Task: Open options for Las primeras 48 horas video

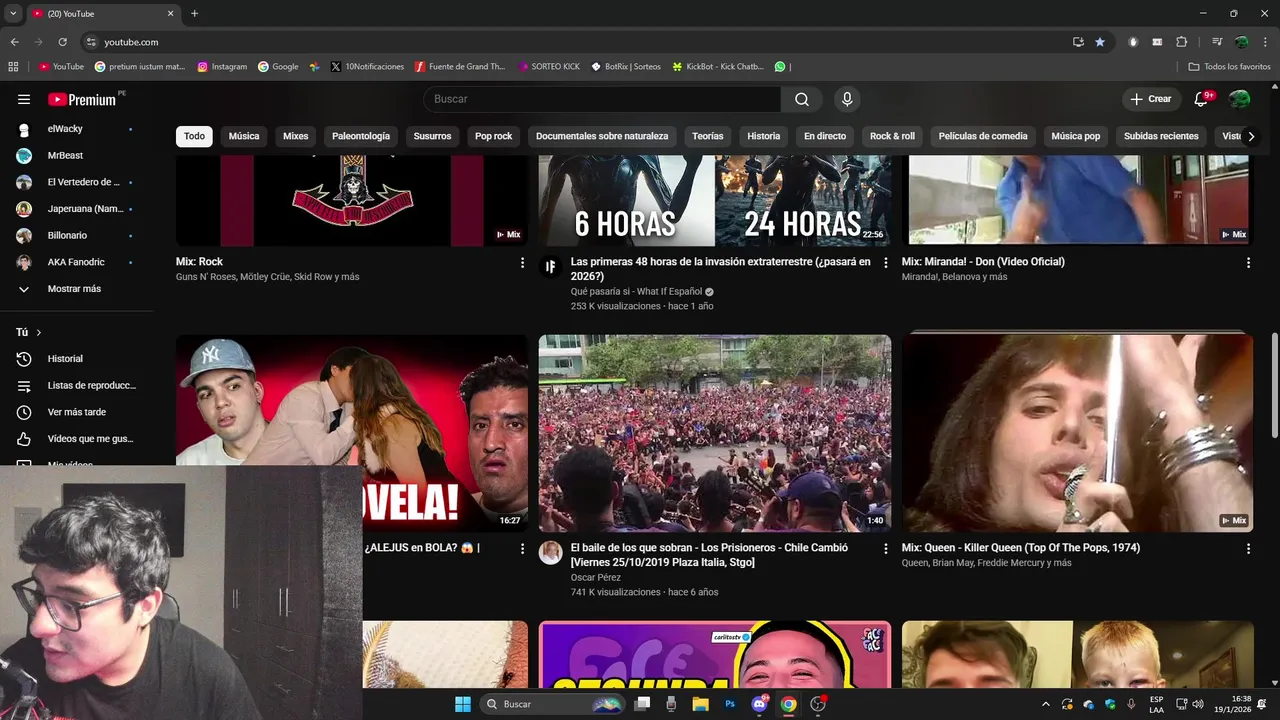Action: tap(885, 262)
